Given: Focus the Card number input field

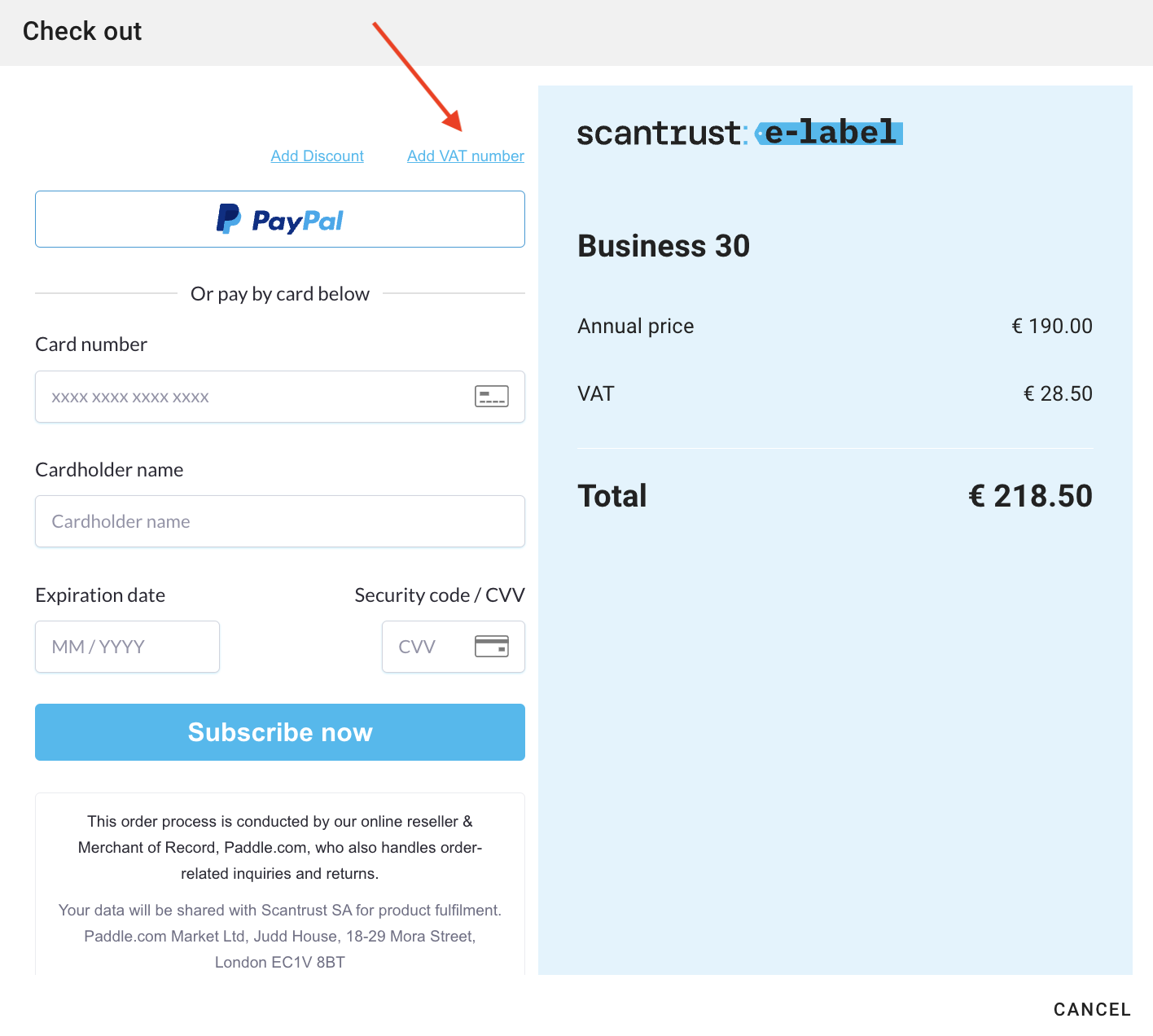Looking at the screenshot, I should click(x=244, y=397).
